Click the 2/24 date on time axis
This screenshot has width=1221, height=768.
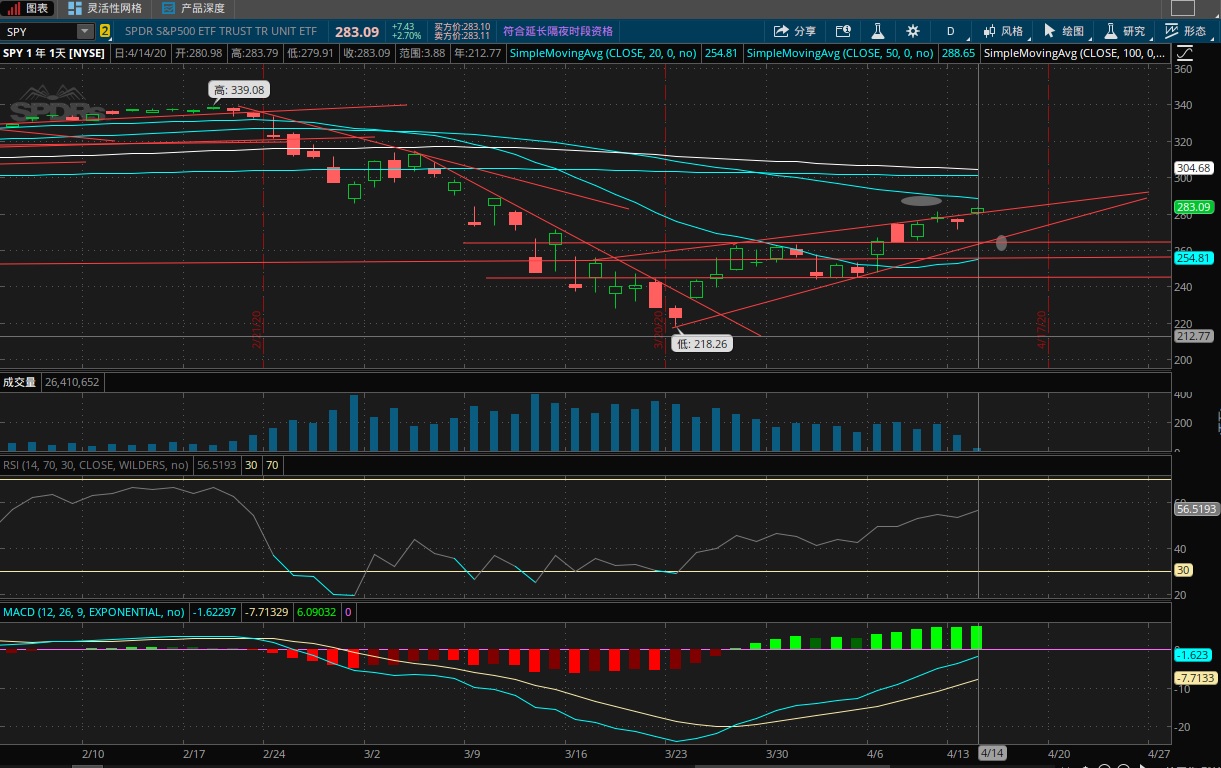coord(273,753)
